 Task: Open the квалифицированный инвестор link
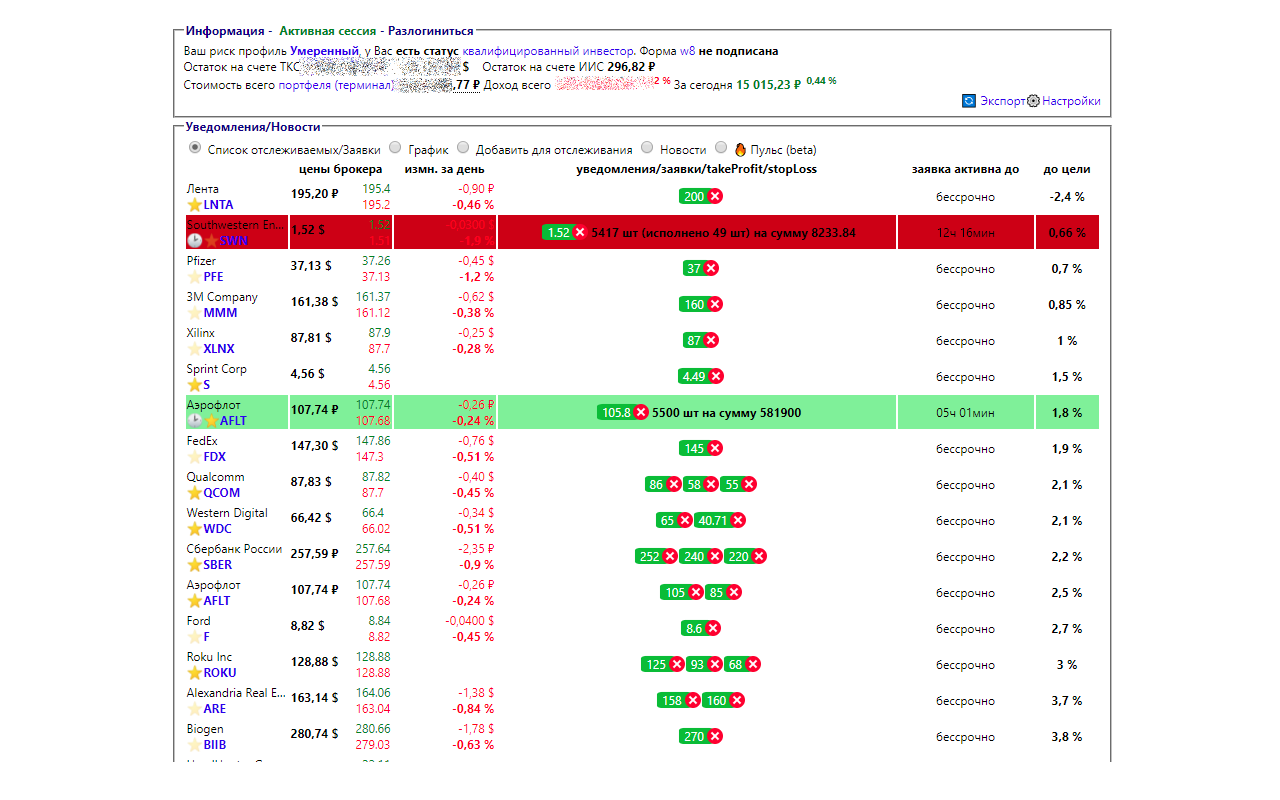pos(548,51)
